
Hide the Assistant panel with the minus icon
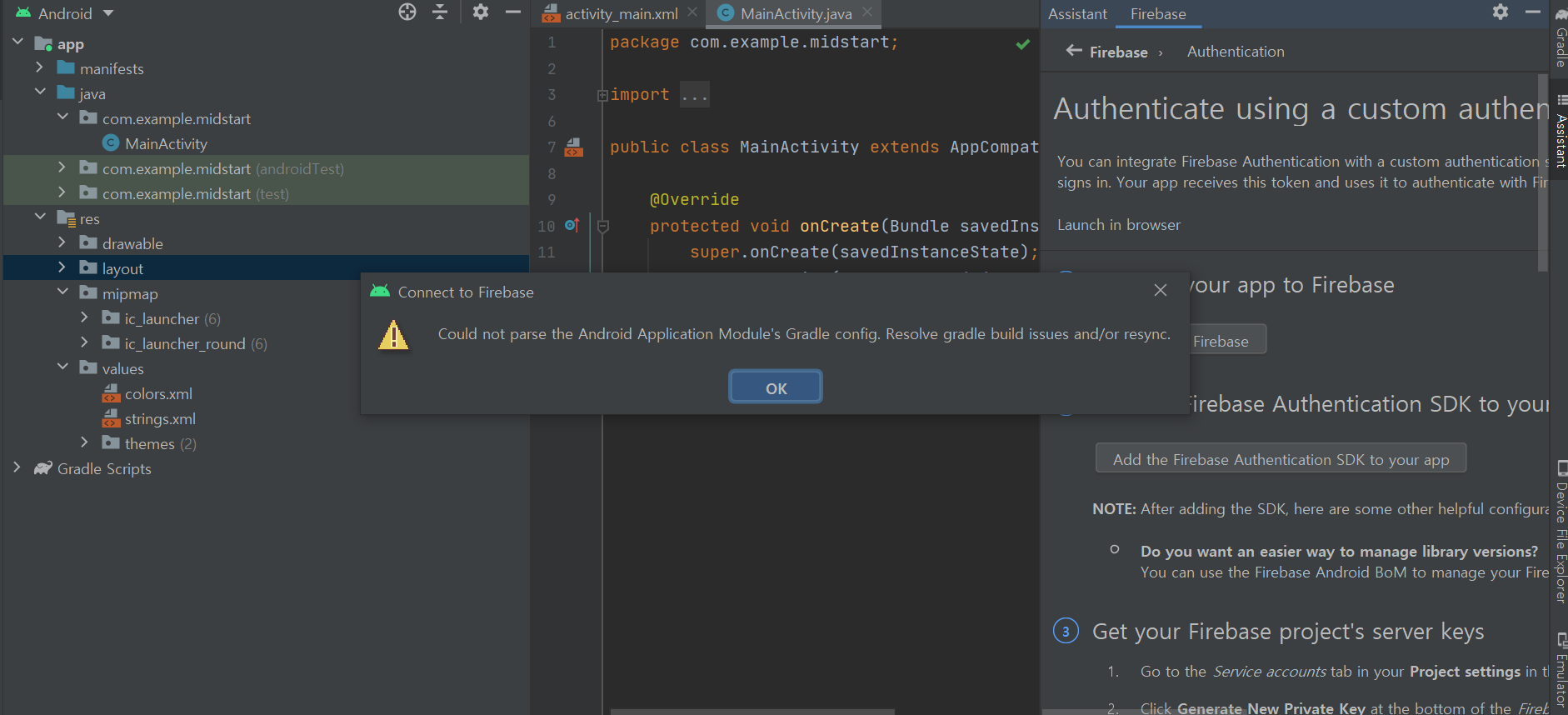pyautogui.click(x=1532, y=12)
